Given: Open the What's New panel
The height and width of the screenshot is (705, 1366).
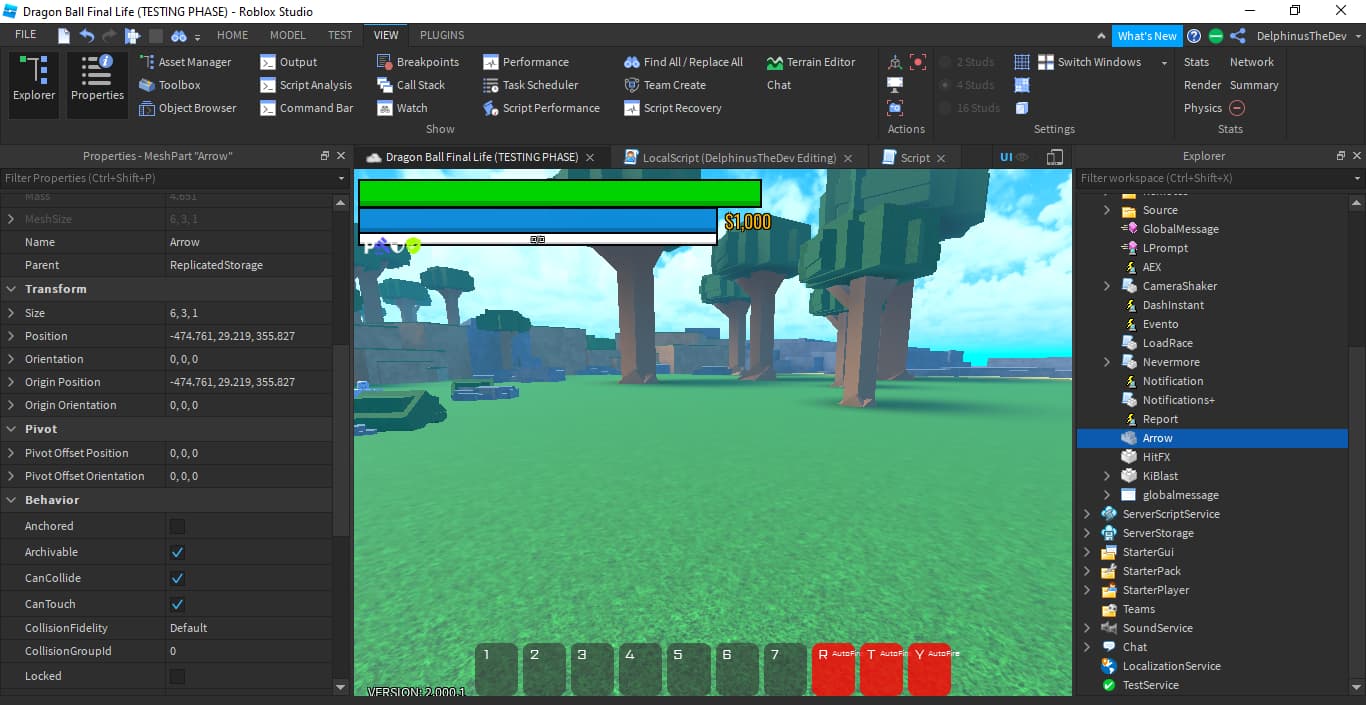Looking at the screenshot, I should click(1146, 34).
